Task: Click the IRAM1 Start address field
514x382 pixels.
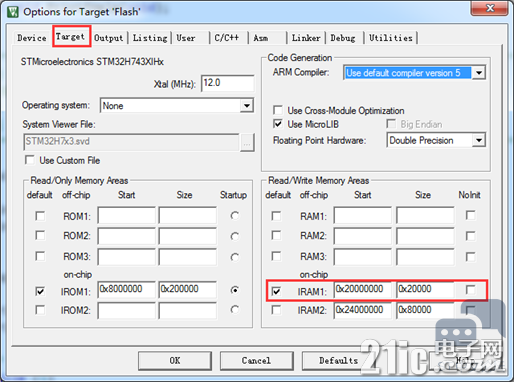Action: click(363, 290)
